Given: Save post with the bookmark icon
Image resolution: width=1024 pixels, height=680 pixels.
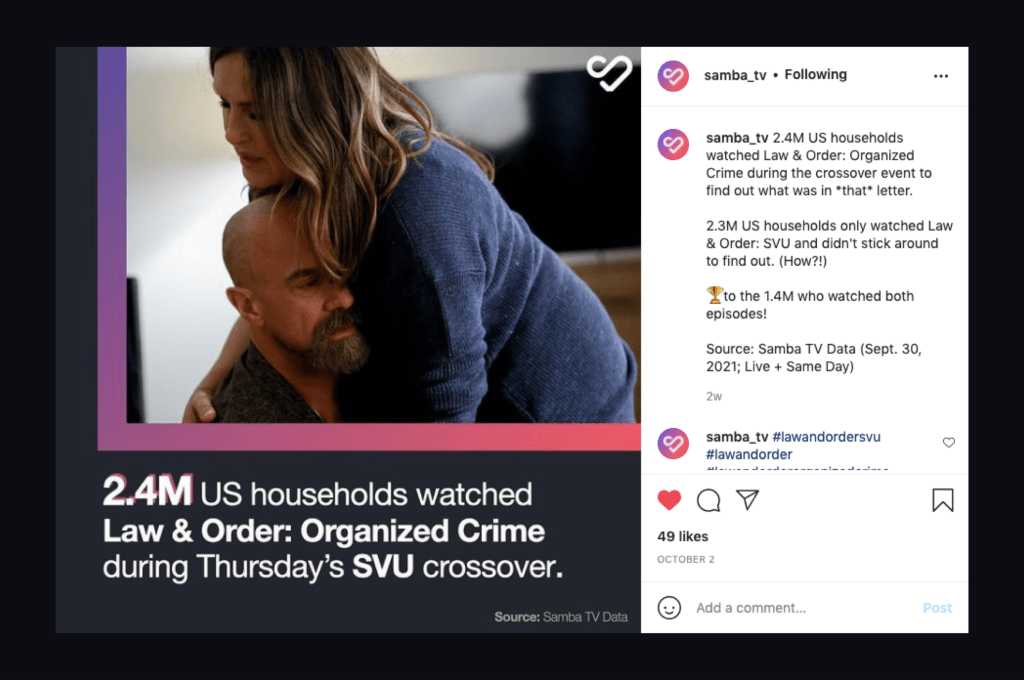Looking at the screenshot, I should click(942, 500).
